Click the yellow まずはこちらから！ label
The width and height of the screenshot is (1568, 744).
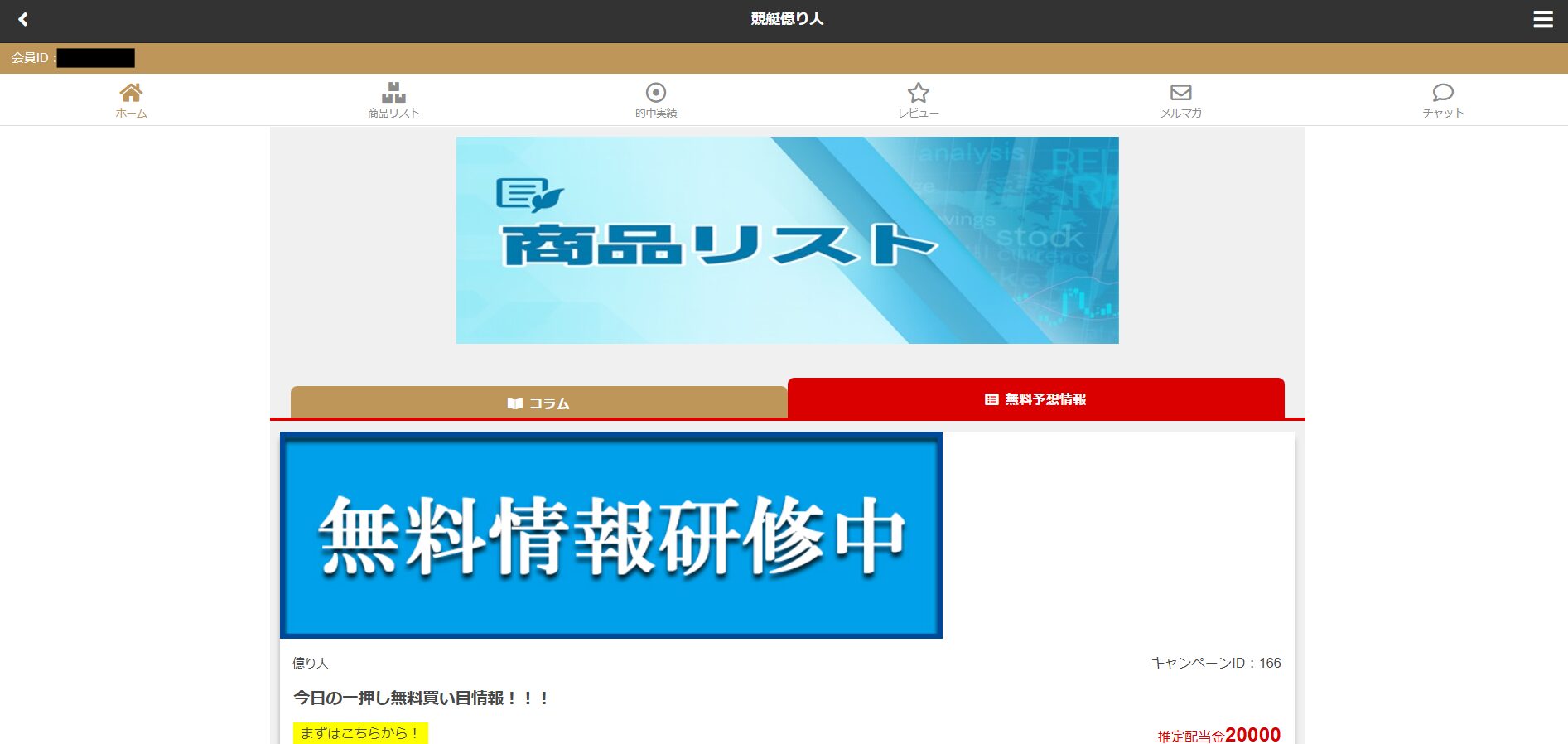(x=360, y=733)
